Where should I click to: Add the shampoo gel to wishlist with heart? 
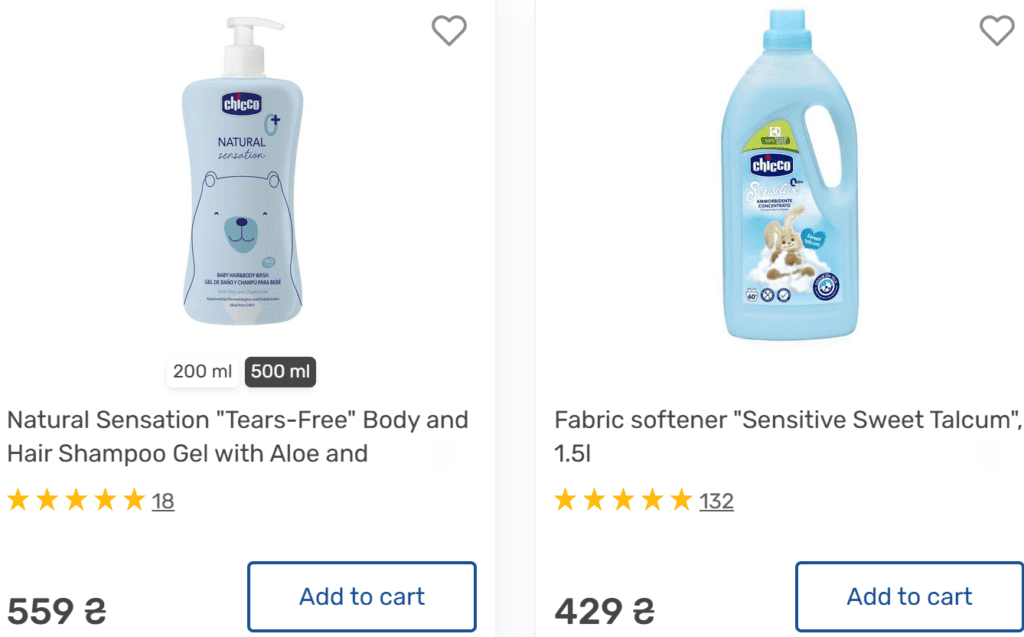[449, 31]
